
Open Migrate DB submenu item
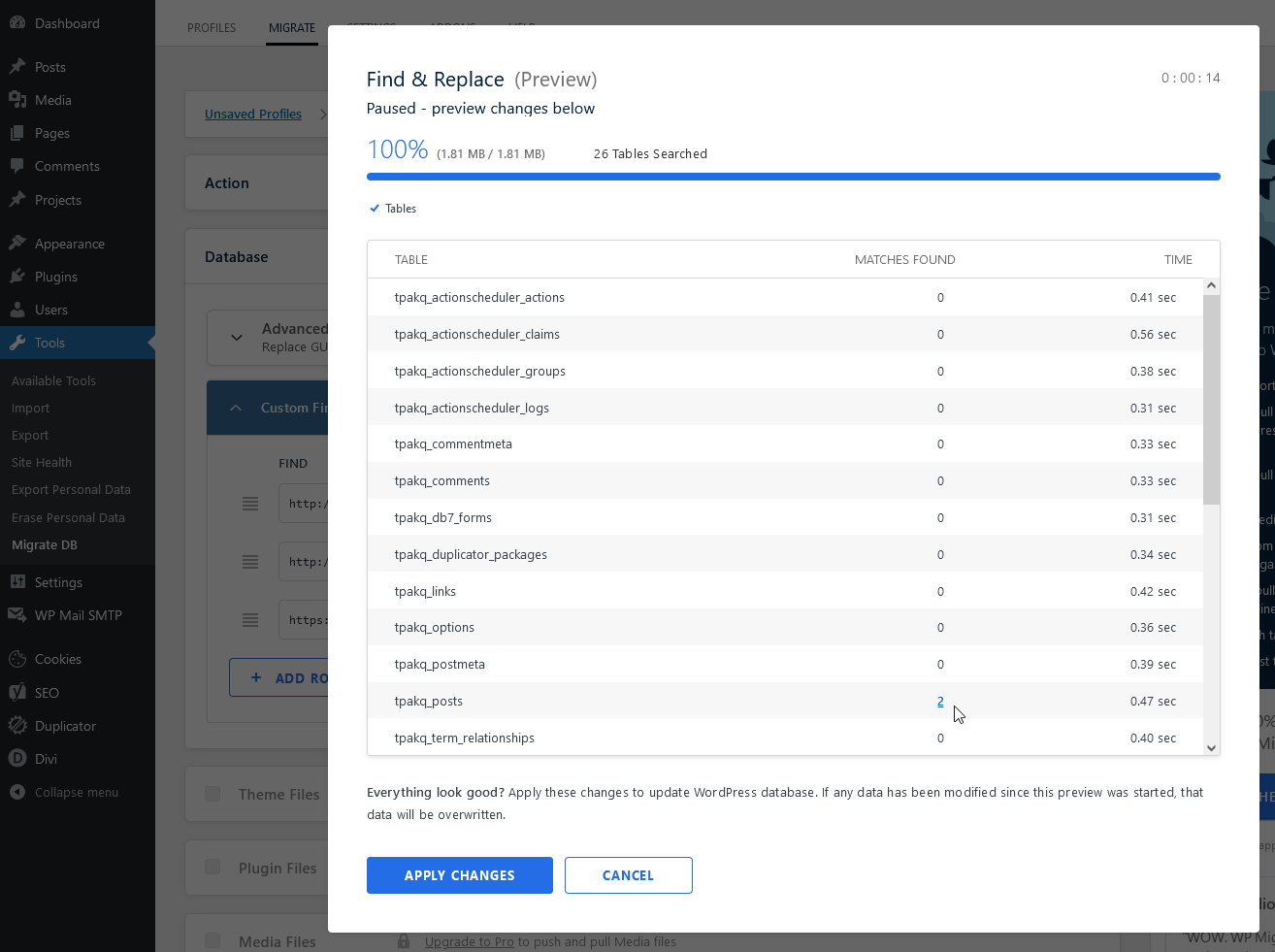45,545
